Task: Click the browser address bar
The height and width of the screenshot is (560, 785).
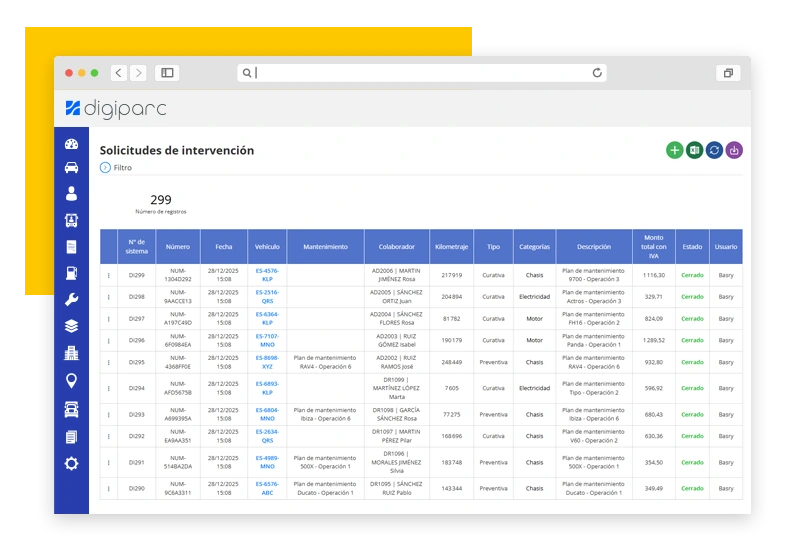Action: click(420, 73)
